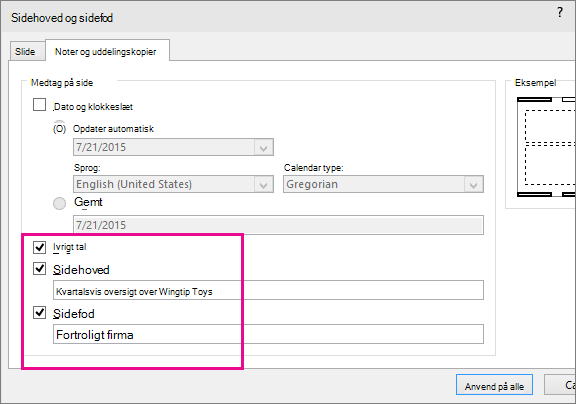Viewport: 576px width, 404px height.
Task: Select the Opdater automatisk radio button
Action: [x=59, y=129]
